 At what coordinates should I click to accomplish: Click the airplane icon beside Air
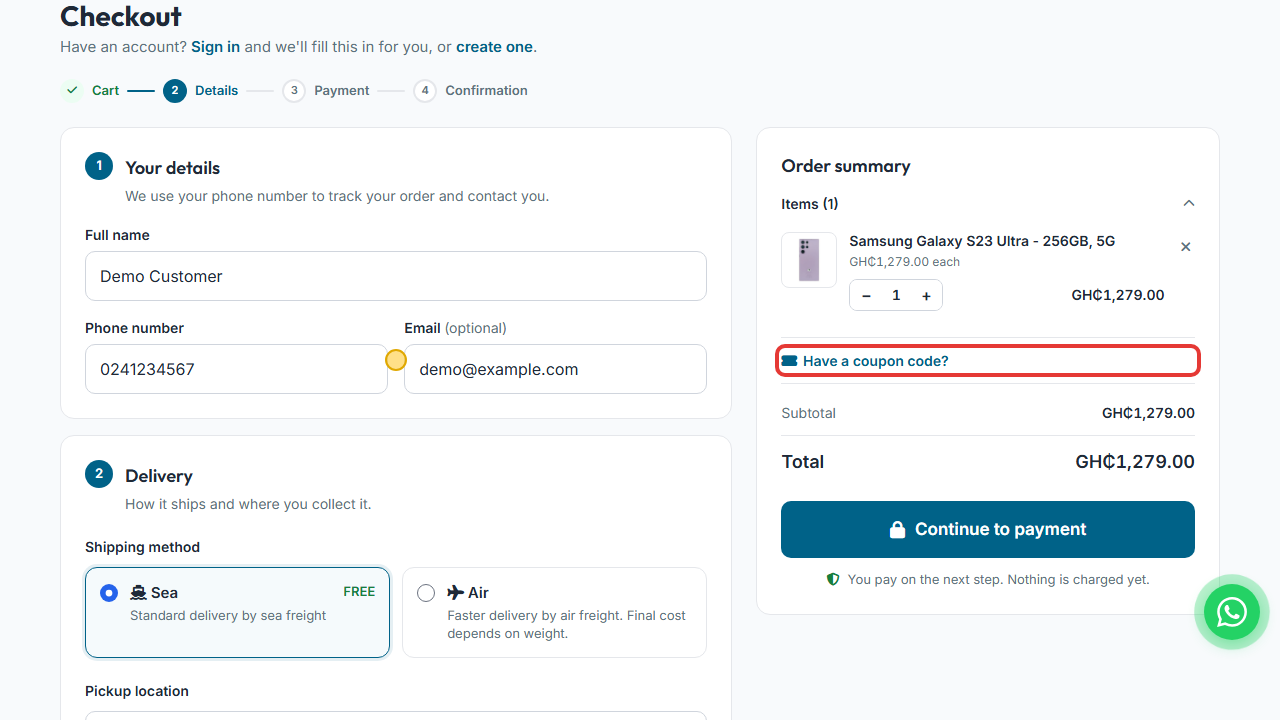(456, 593)
